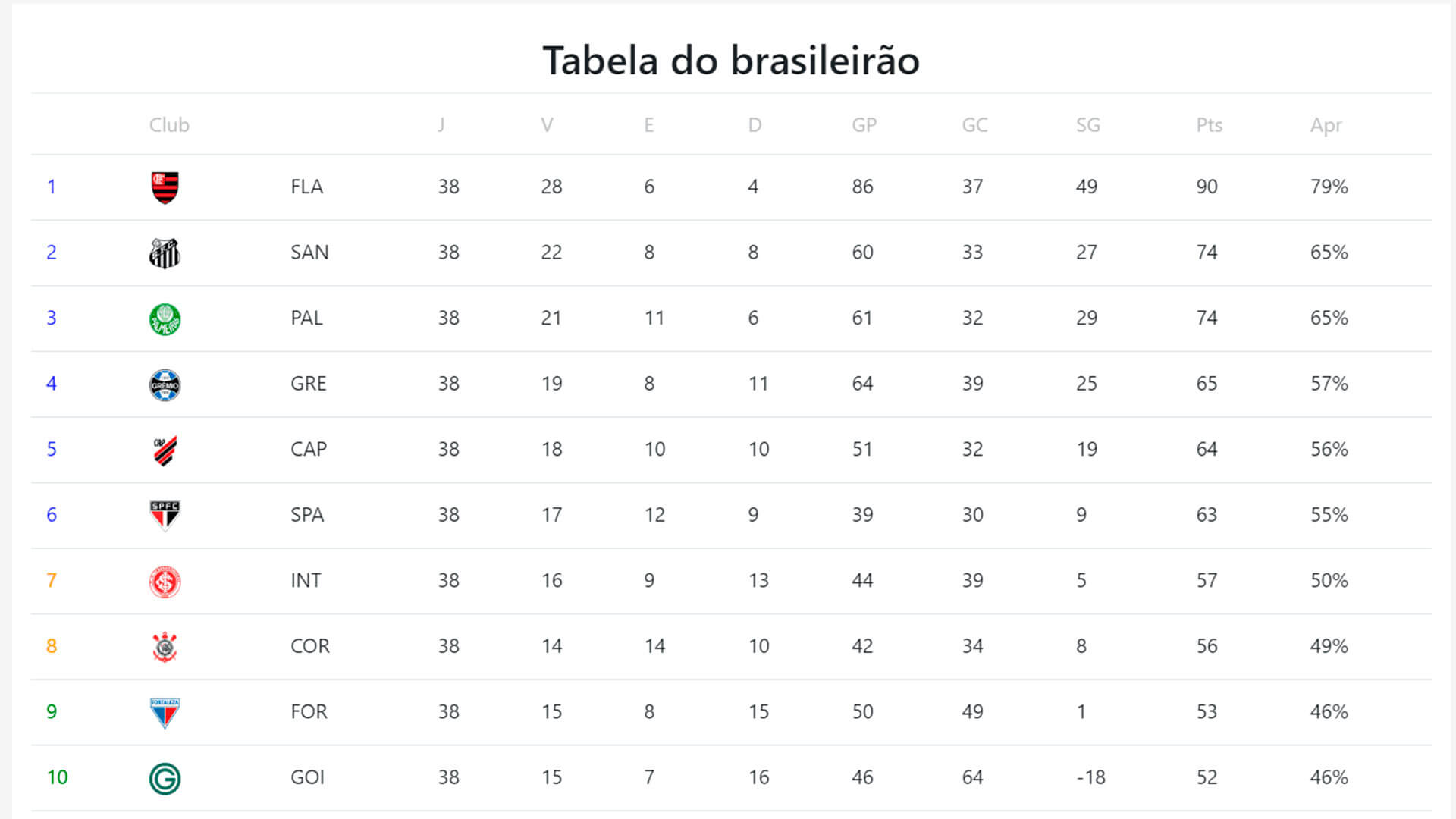Open the Athletico Paranaense crest

click(x=165, y=450)
